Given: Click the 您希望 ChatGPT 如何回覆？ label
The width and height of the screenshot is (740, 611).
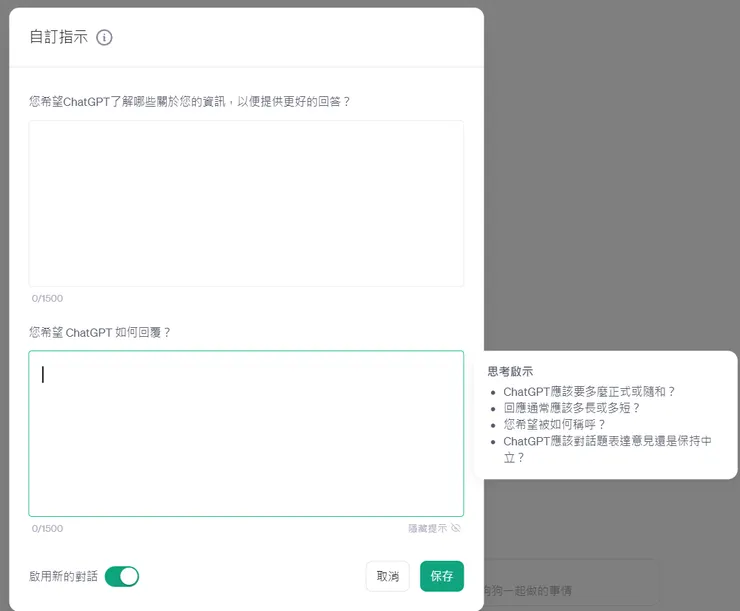Looking at the screenshot, I should coord(100,332).
